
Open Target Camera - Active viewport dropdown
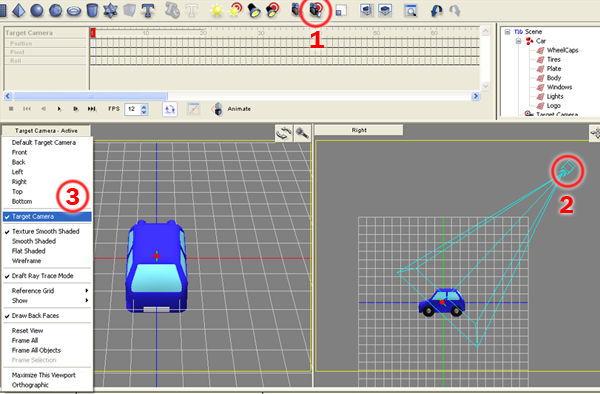tap(46, 131)
